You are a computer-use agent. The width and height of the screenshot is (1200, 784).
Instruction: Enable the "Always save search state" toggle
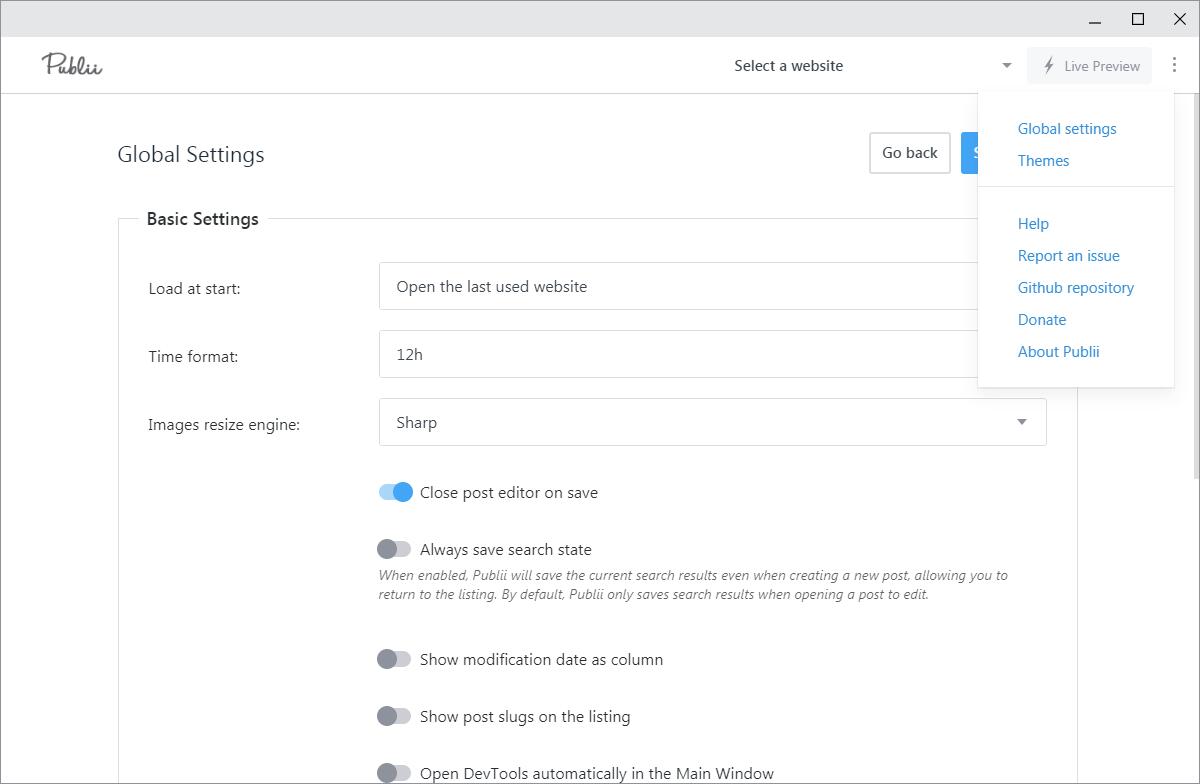point(395,549)
